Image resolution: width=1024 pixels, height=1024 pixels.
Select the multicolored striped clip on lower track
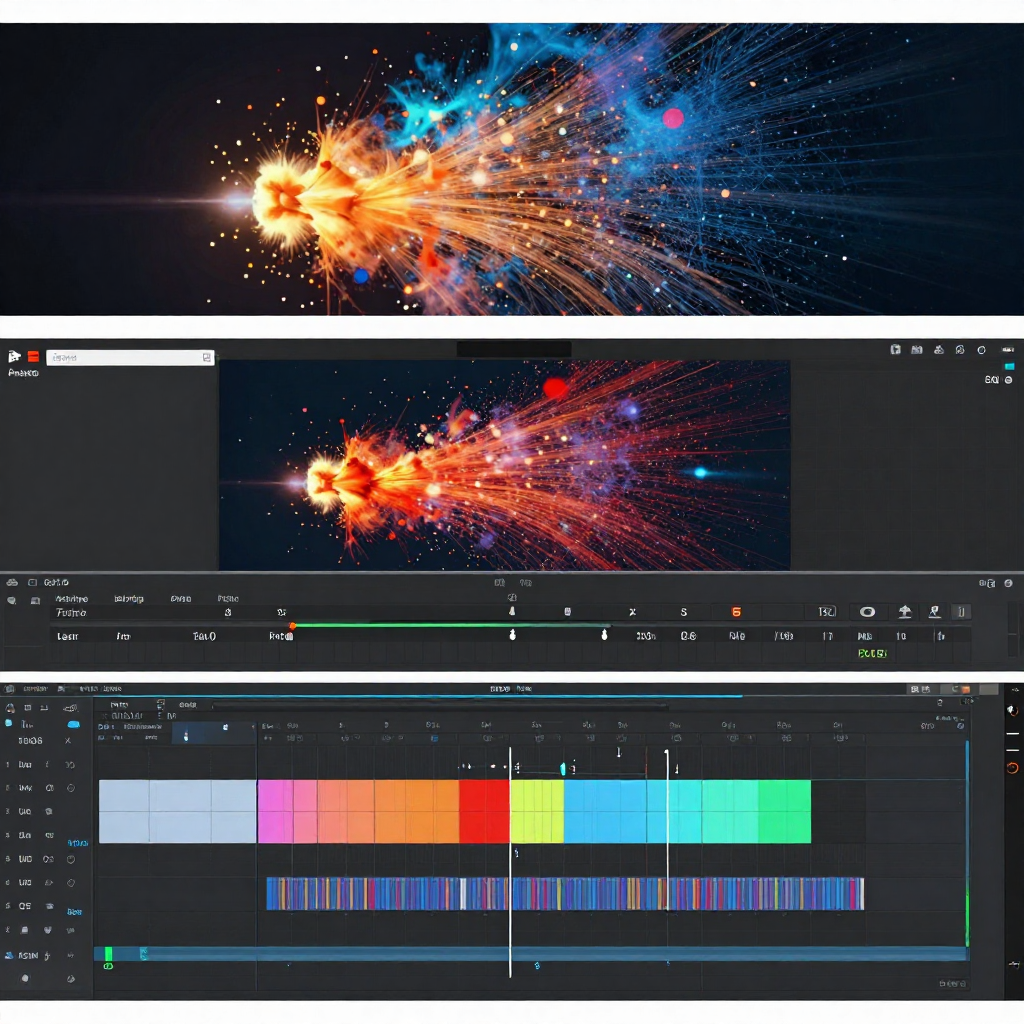565,893
